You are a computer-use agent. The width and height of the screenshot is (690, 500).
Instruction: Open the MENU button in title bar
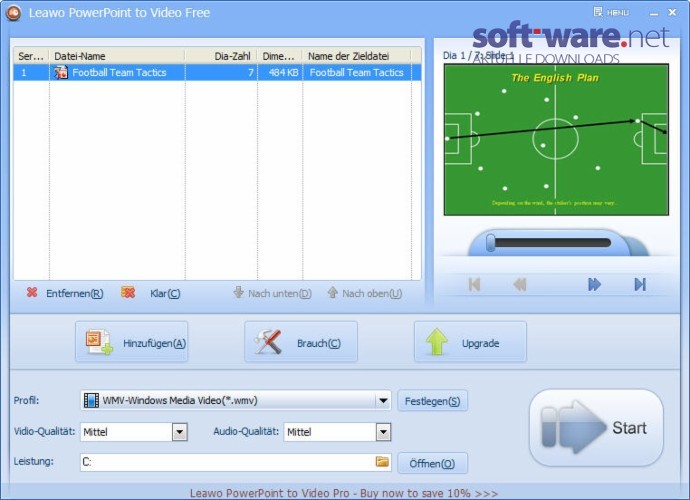coord(611,12)
